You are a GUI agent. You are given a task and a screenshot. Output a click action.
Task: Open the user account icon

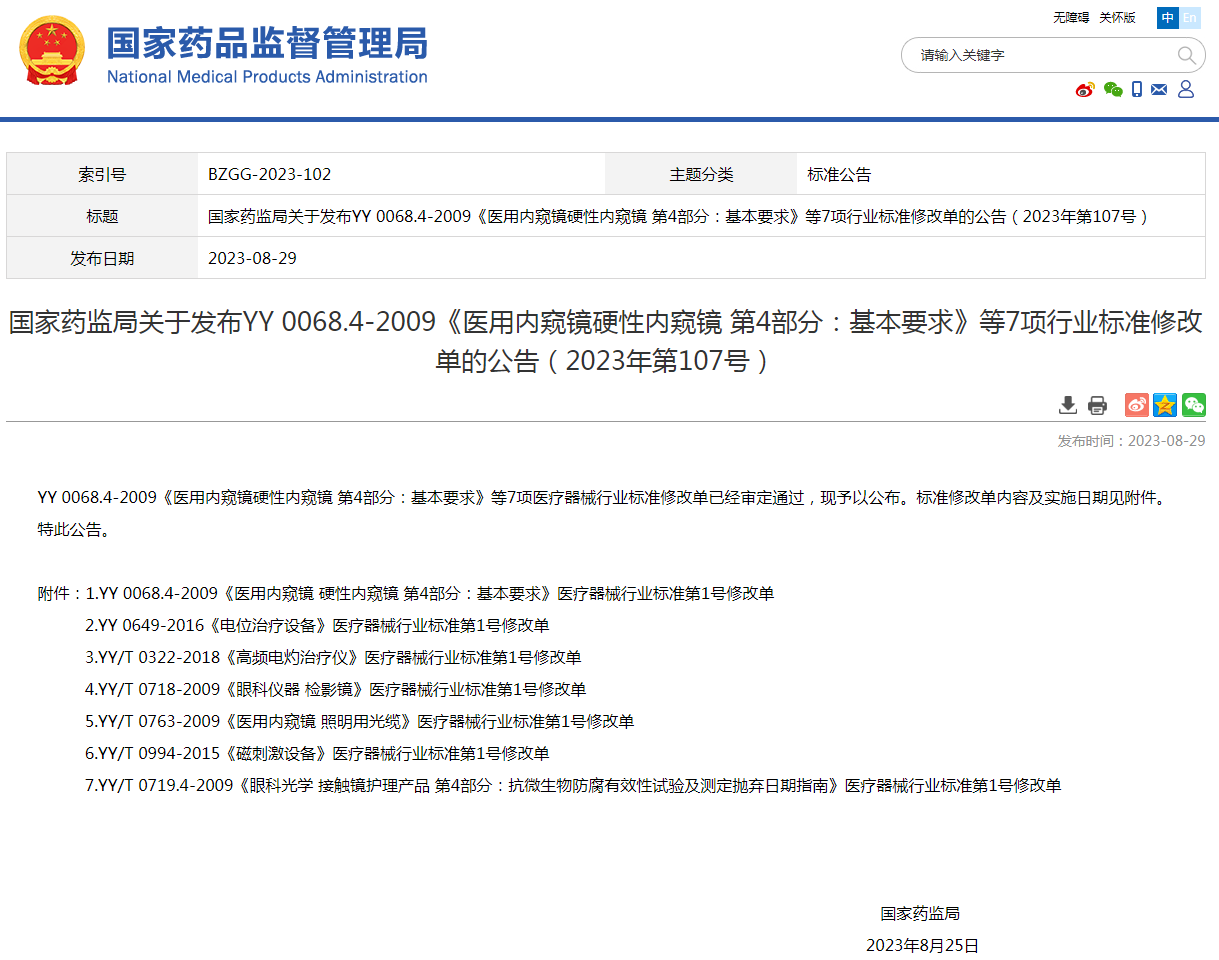[1186, 90]
